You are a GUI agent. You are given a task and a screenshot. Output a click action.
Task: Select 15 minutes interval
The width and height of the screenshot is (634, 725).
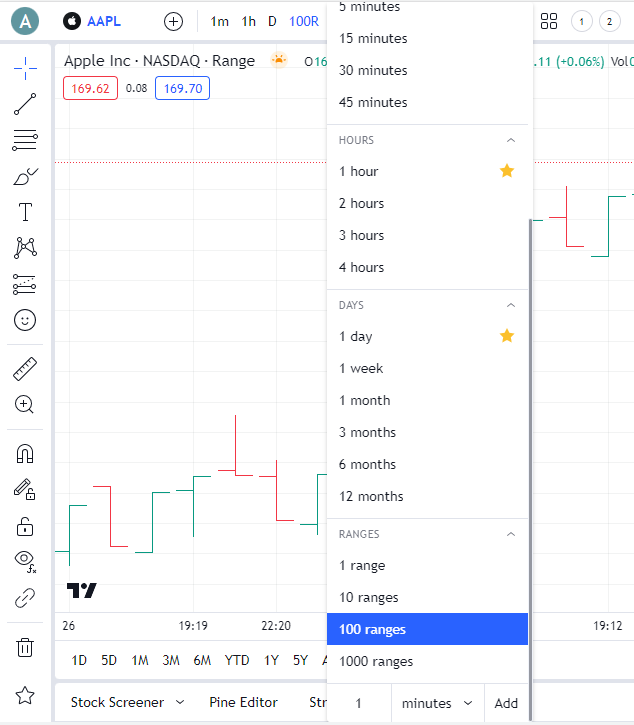427,38
